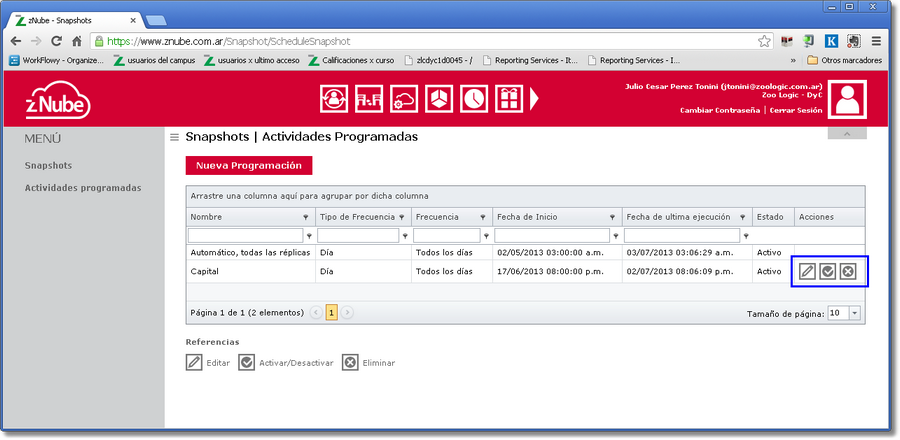Screen dimensions: 900x440
Task: Bookmark page with the star icon
Action: 764,41
